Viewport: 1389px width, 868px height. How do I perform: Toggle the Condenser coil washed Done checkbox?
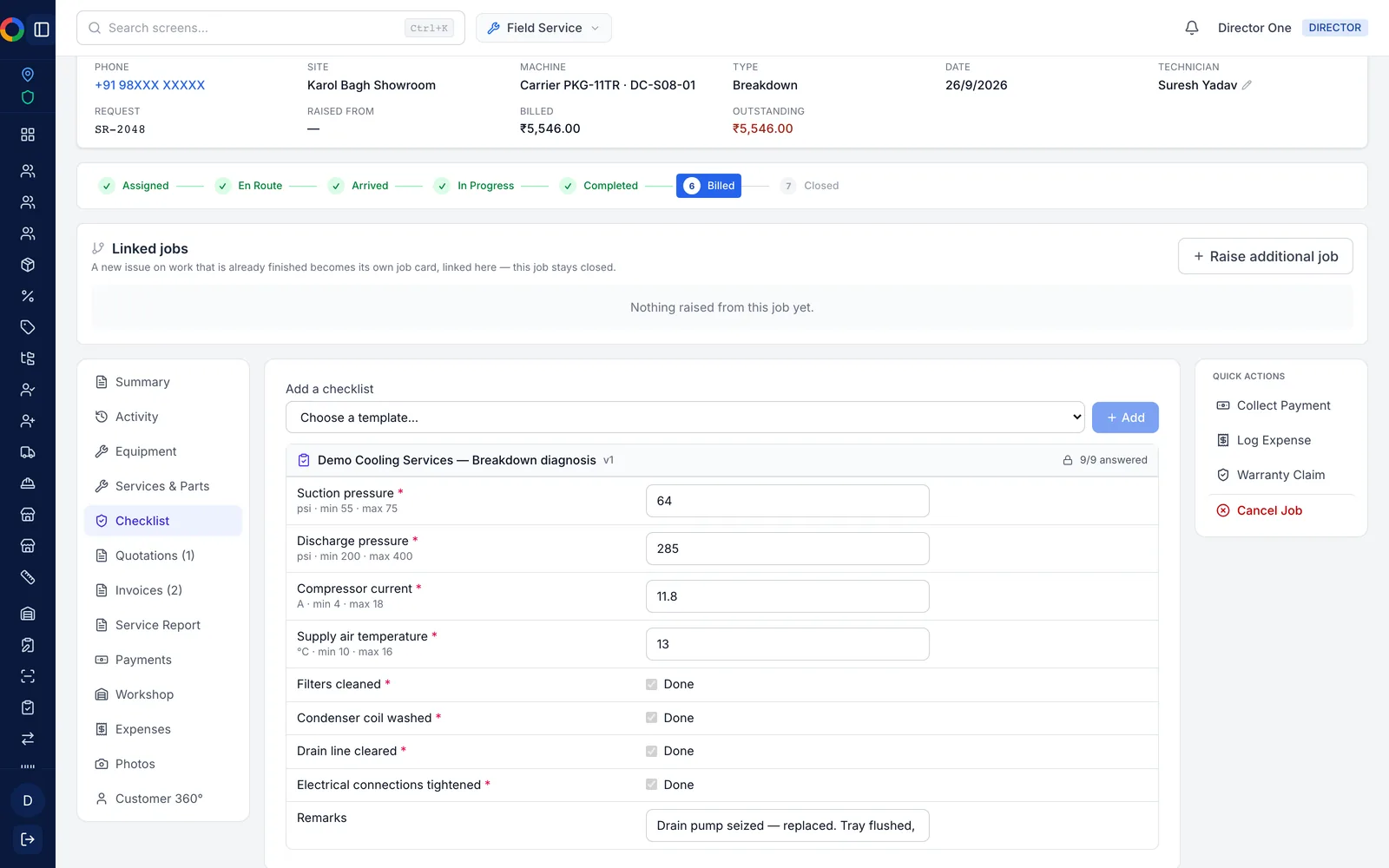tap(651, 718)
